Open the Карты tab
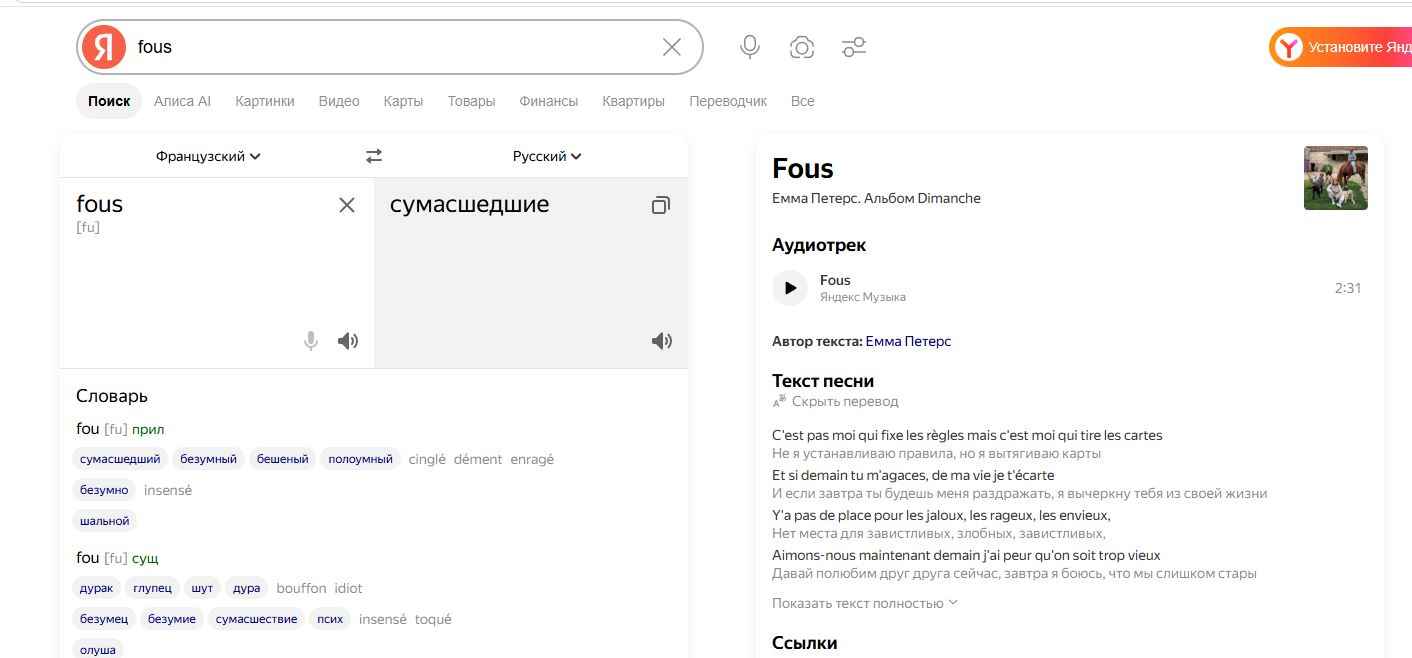The height and width of the screenshot is (658, 1412). (x=403, y=101)
